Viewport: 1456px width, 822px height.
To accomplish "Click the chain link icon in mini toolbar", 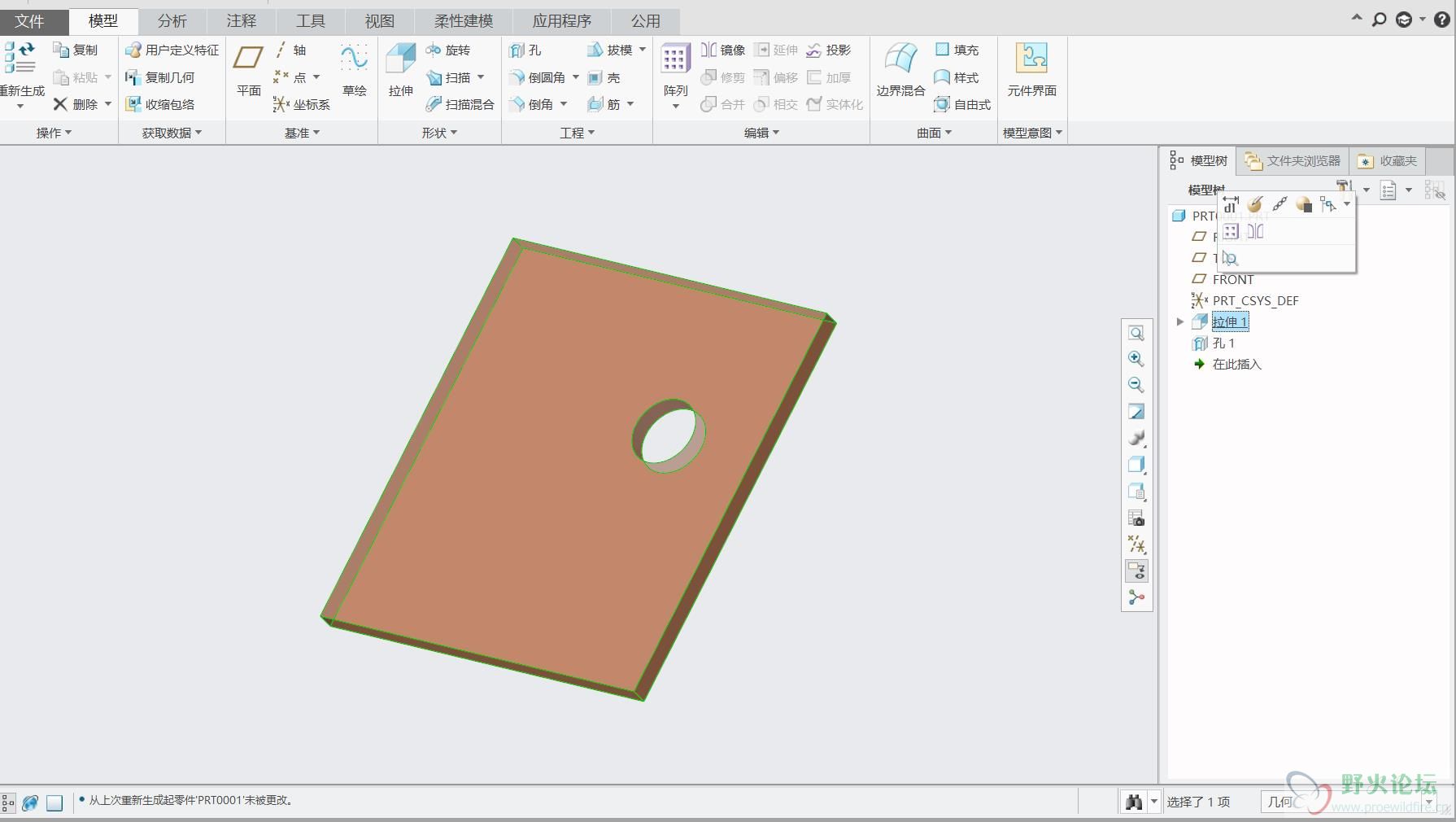I will 1279,204.
